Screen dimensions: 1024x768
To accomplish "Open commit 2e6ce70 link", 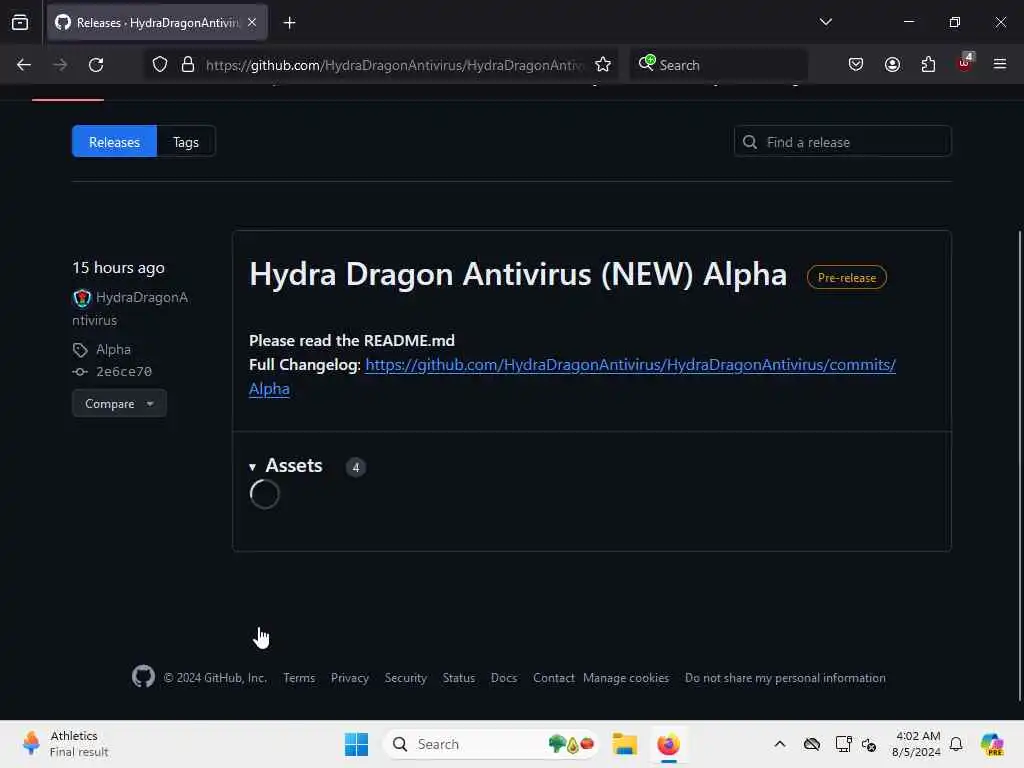I will (123, 372).
